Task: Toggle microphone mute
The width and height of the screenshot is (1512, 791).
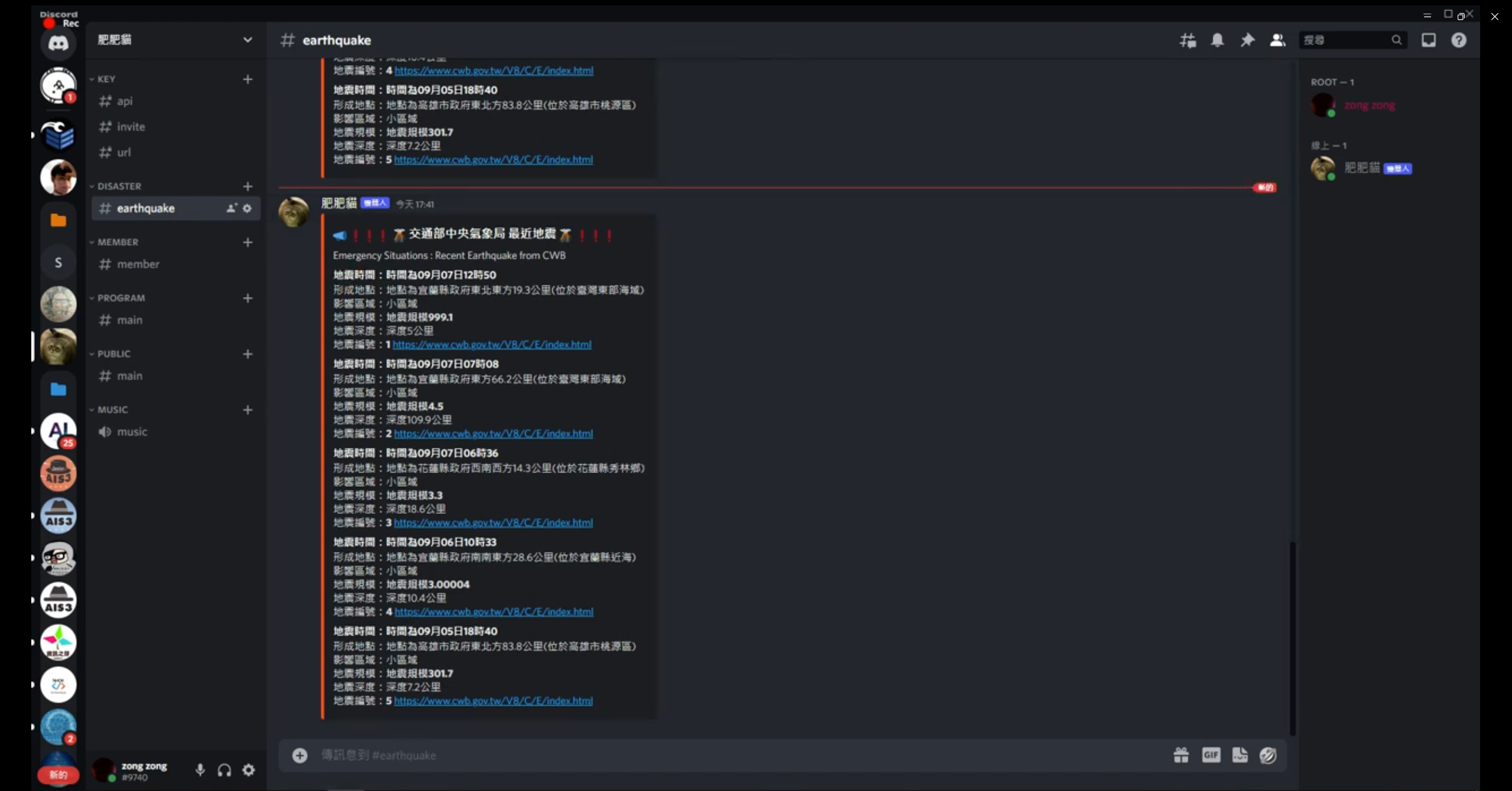Action: point(200,770)
